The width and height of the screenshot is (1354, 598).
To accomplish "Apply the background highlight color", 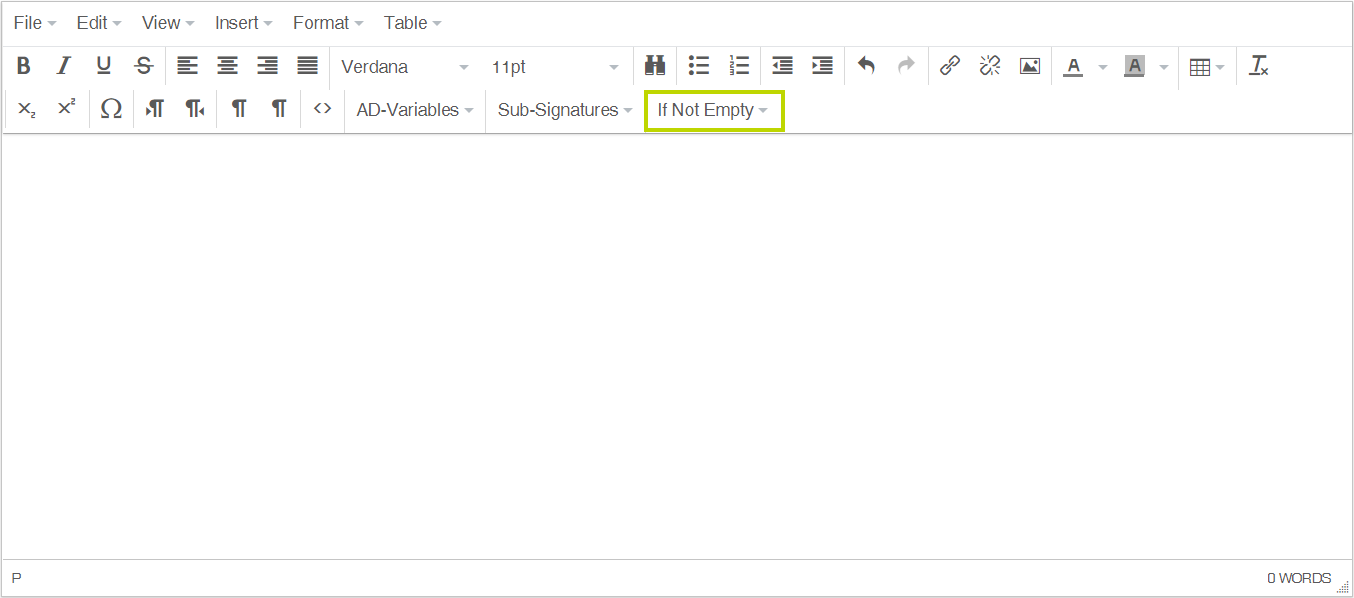I will coord(1134,67).
